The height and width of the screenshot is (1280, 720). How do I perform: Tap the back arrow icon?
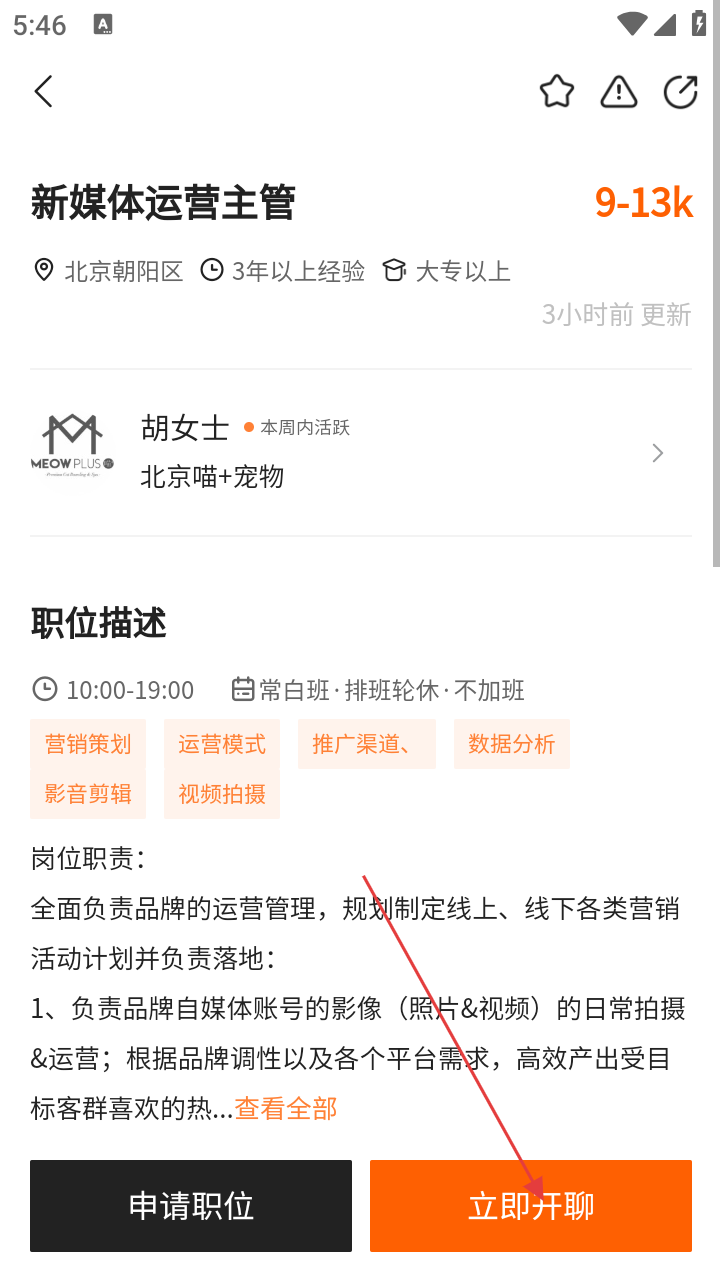pyautogui.click(x=43, y=92)
